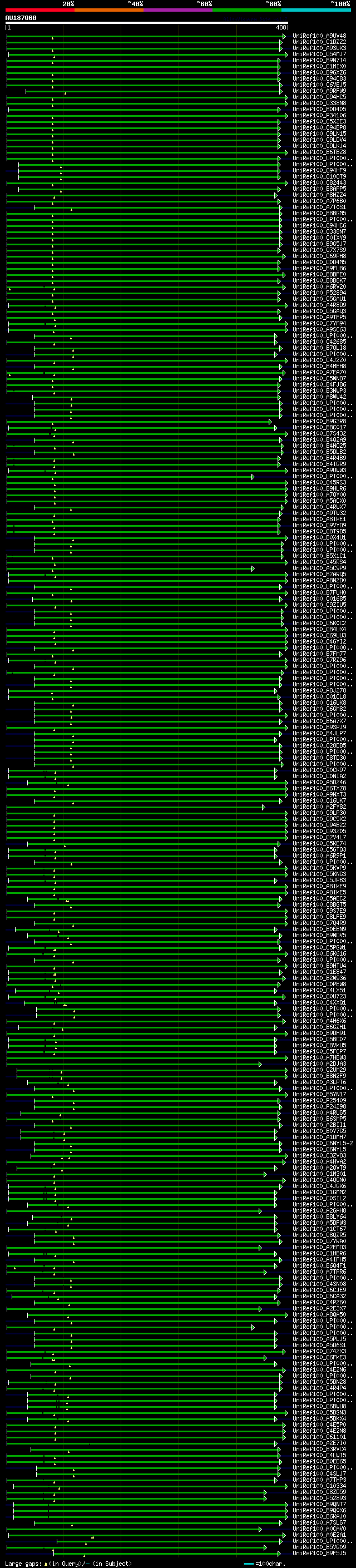
Task: Click the purple ~60% identity legend bar
Action: (179, 10)
